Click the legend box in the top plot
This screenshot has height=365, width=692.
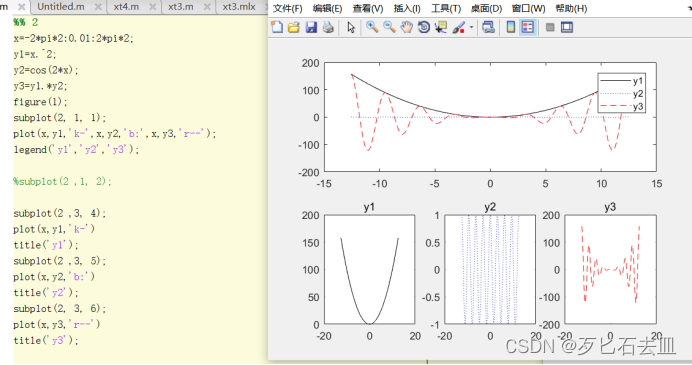621,93
